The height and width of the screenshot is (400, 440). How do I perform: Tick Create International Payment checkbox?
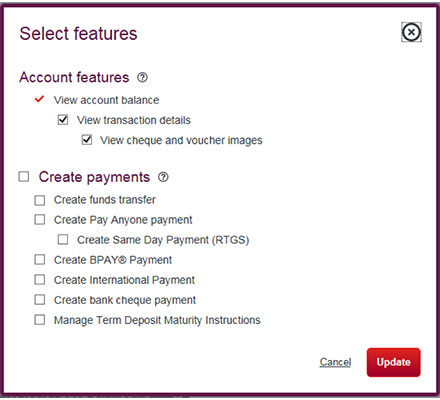pos(40,280)
